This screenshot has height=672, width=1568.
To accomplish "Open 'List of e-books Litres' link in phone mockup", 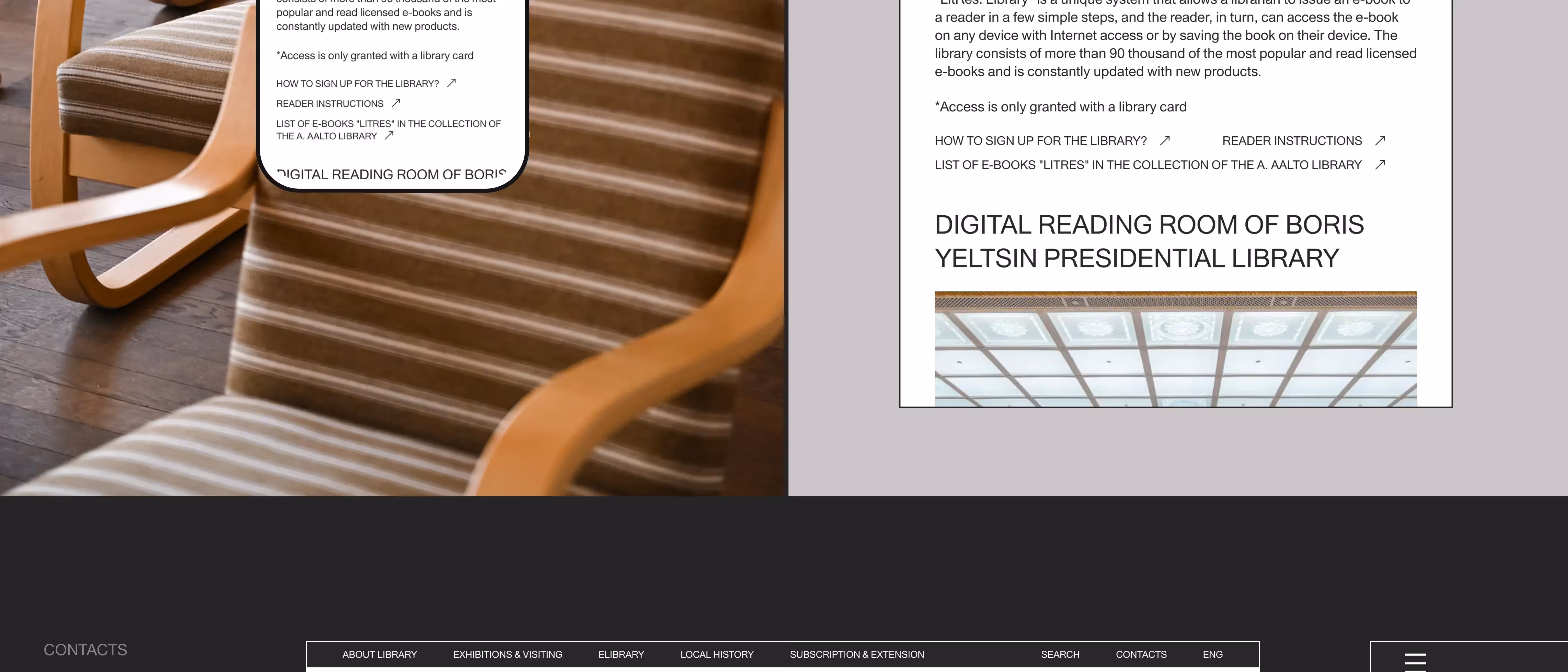I will [x=388, y=130].
